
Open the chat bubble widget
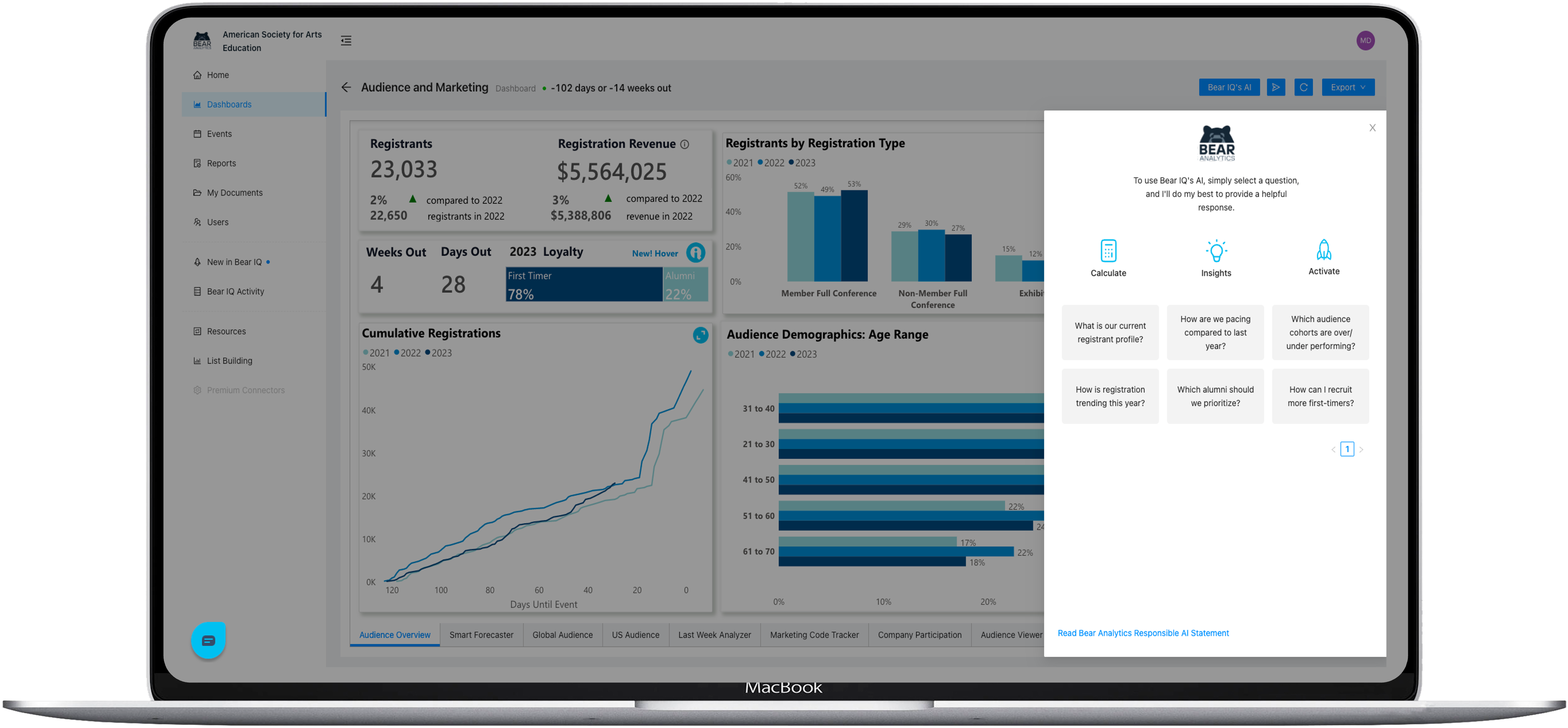click(x=208, y=640)
